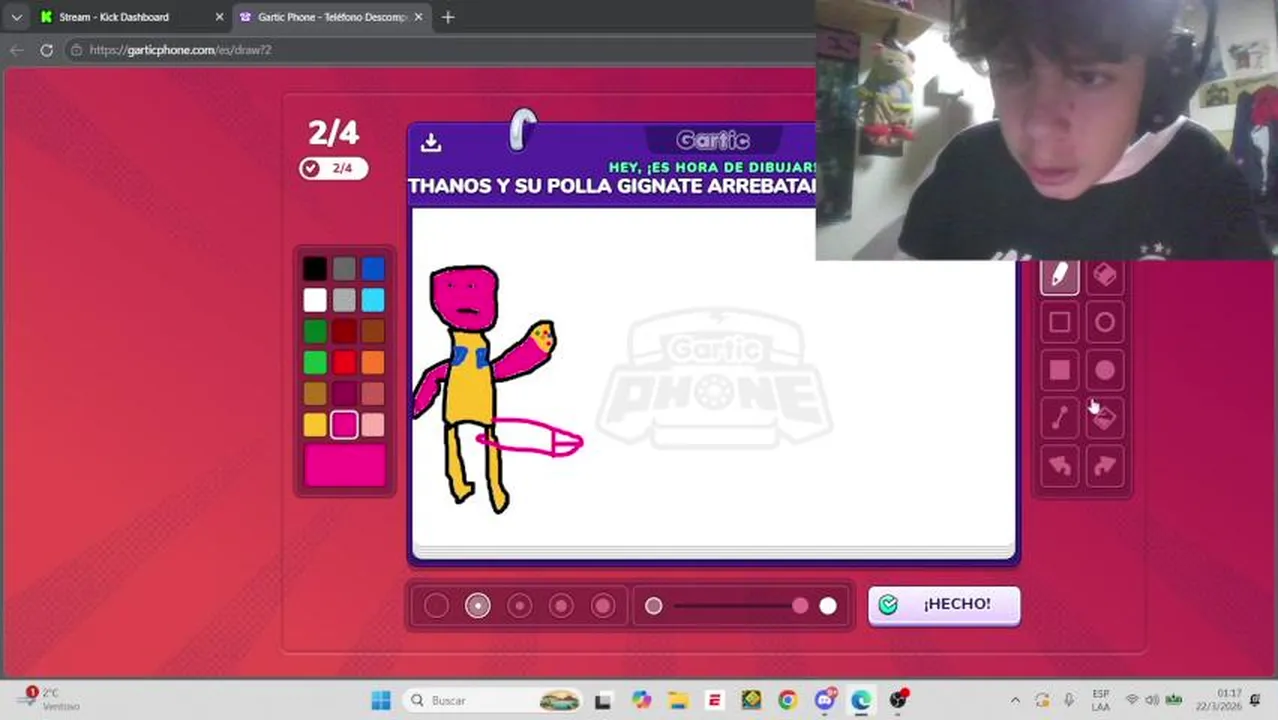The height and width of the screenshot is (720, 1278).
Task: Pick the yellow color swatch
Action: coord(315,425)
